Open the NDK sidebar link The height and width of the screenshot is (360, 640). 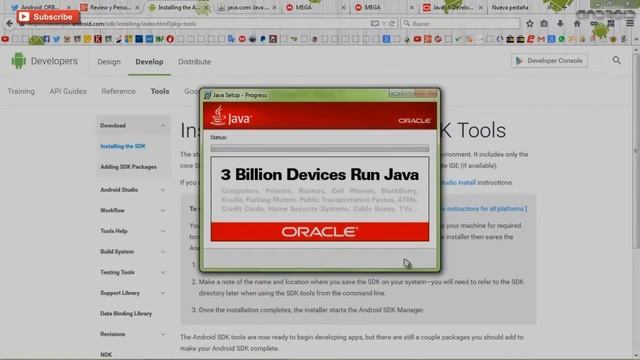pyautogui.click(x=106, y=355)
